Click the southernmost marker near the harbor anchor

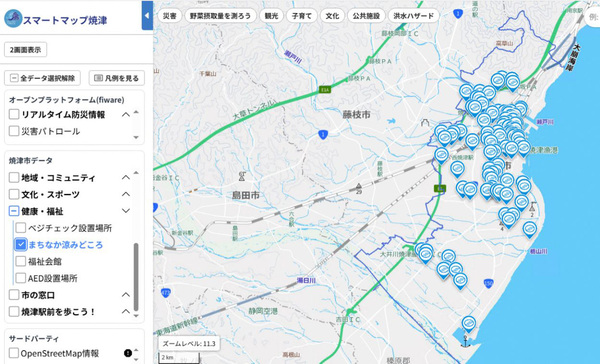(x=468, y=323)
